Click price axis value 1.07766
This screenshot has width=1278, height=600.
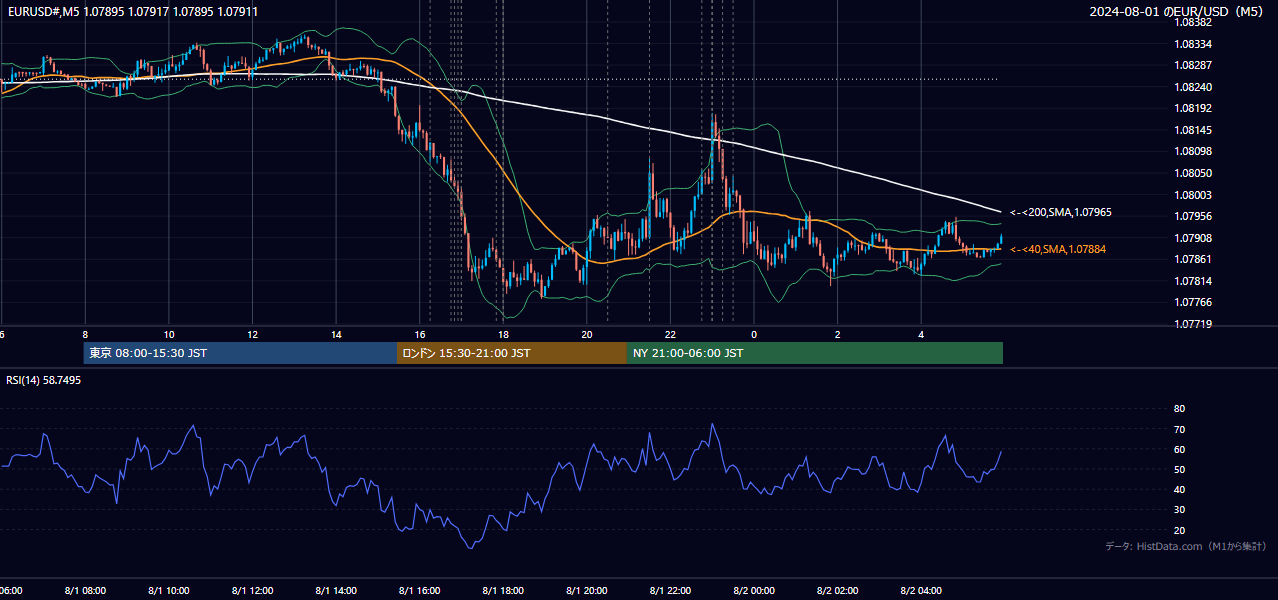pyautogui.click(x=1193, y=302)
